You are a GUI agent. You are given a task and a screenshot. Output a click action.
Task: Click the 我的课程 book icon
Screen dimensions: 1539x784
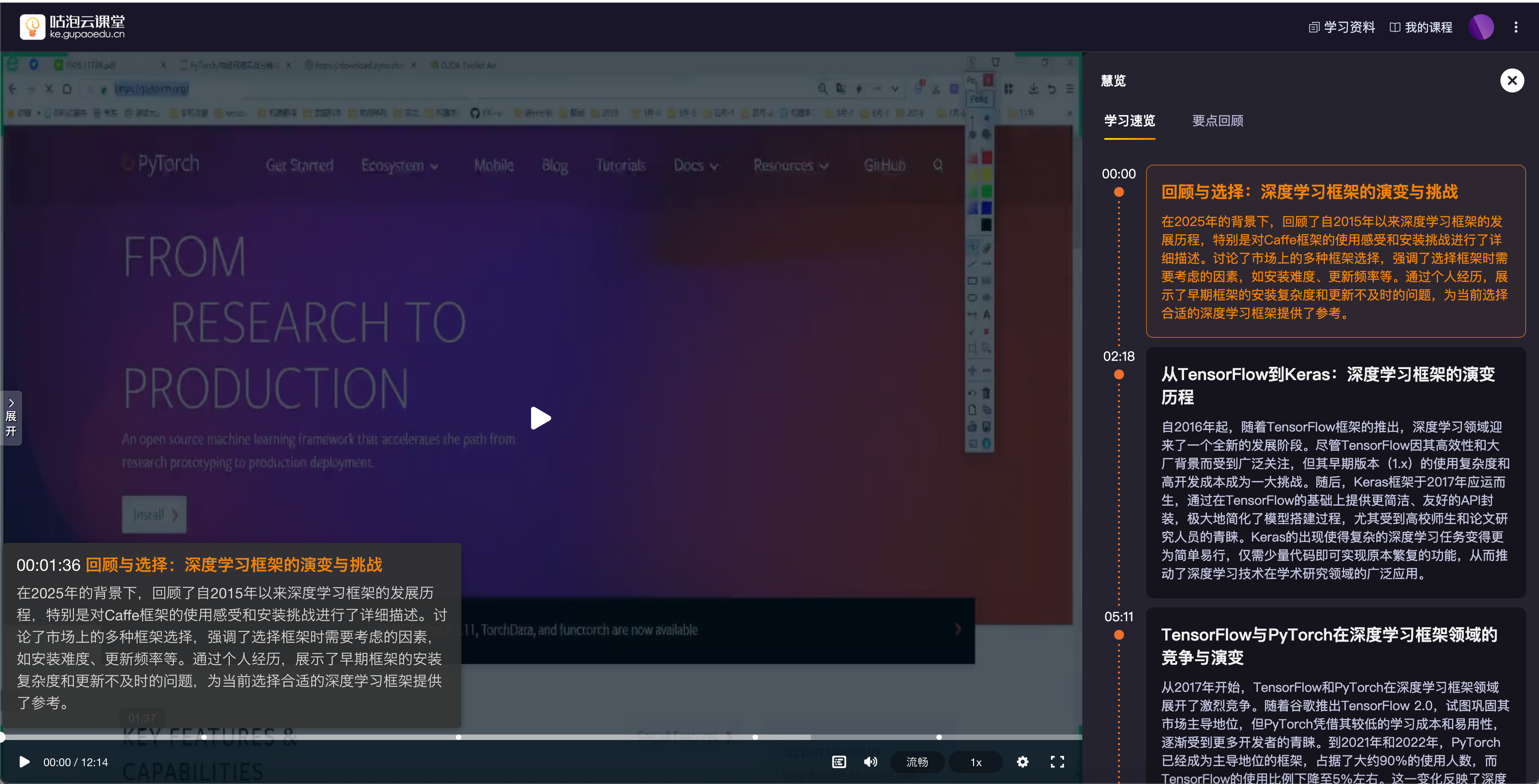[x=1395, y=28]
